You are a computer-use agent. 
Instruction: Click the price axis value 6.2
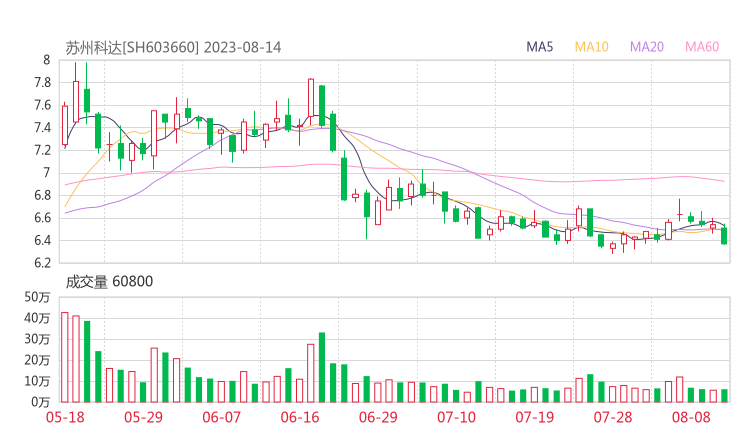(x=42, y=262)
